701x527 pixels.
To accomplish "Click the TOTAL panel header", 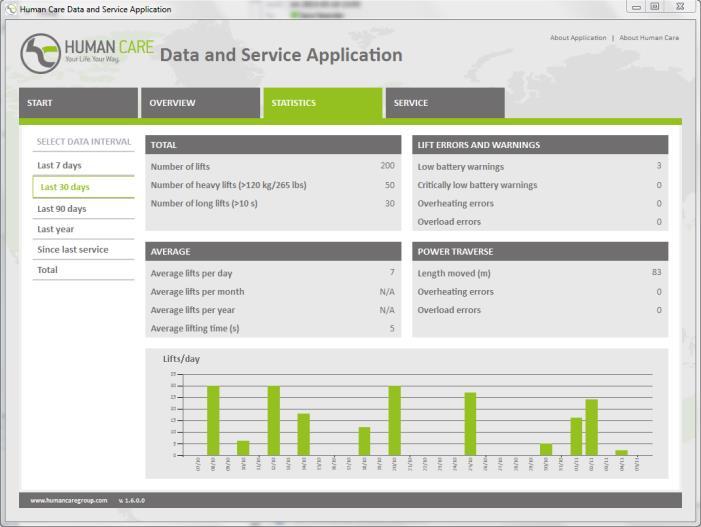I will click(x=273, y=145).
